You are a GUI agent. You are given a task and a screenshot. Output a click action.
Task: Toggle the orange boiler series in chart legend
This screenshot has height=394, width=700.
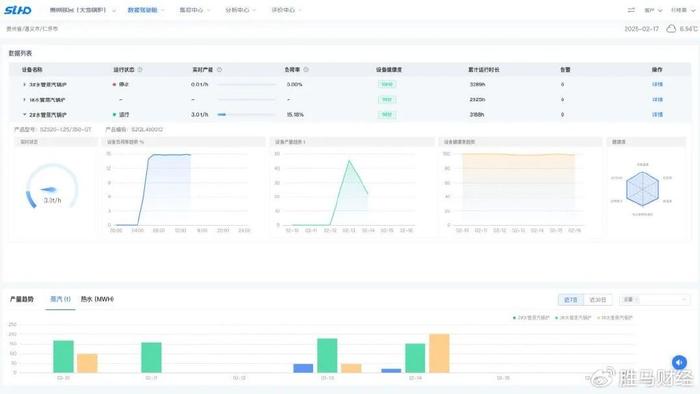pos(615,318)
